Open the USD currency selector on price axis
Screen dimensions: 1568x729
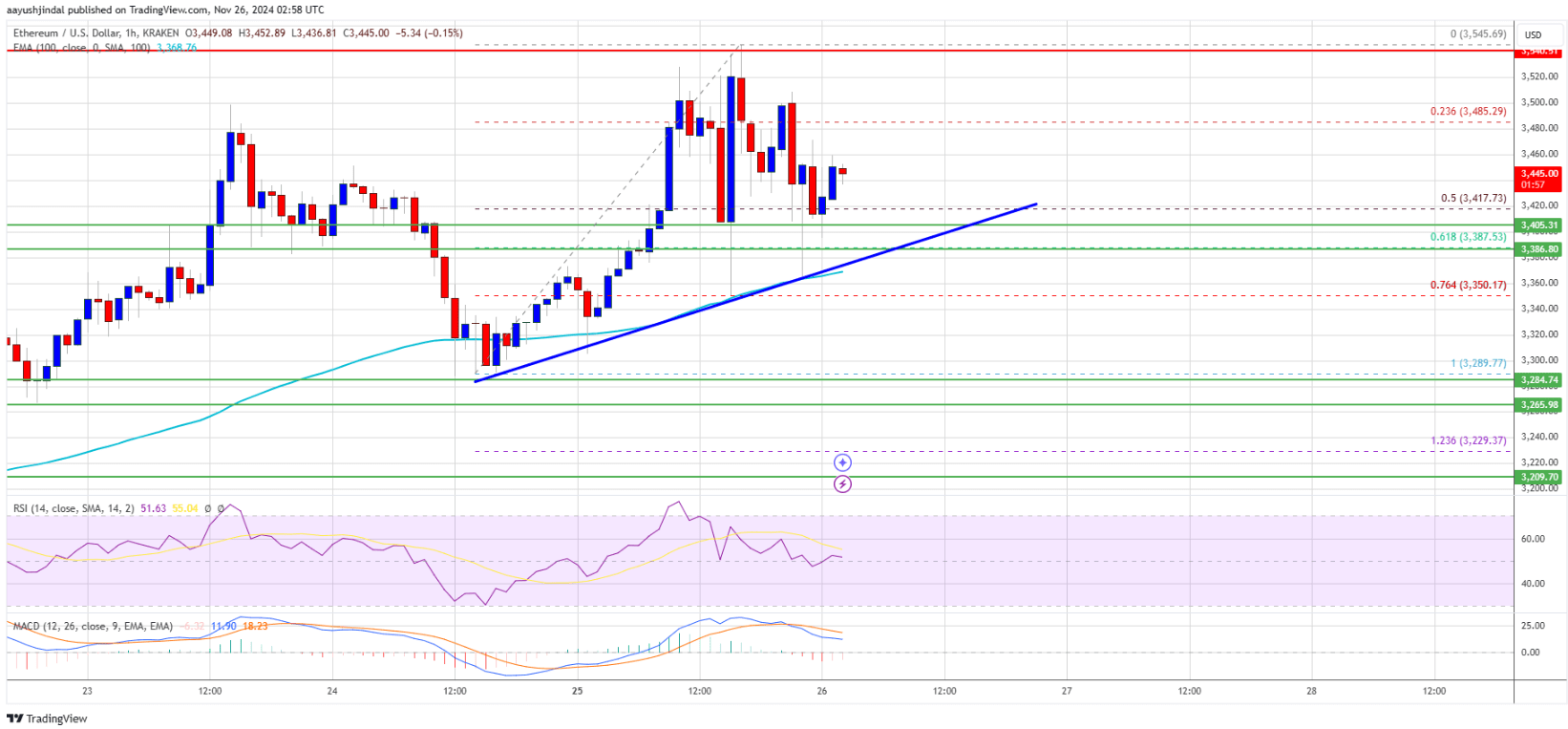pos(1533,34)
